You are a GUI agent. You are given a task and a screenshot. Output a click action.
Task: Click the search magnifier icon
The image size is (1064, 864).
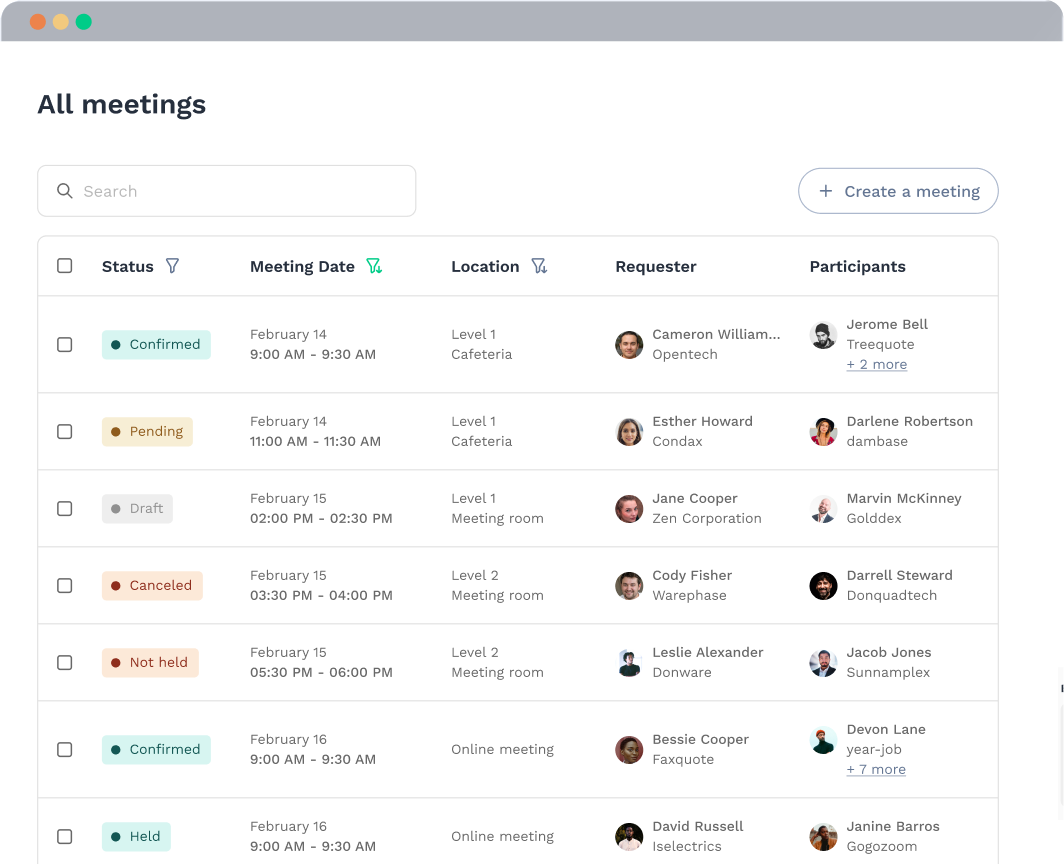coord(65,191)
